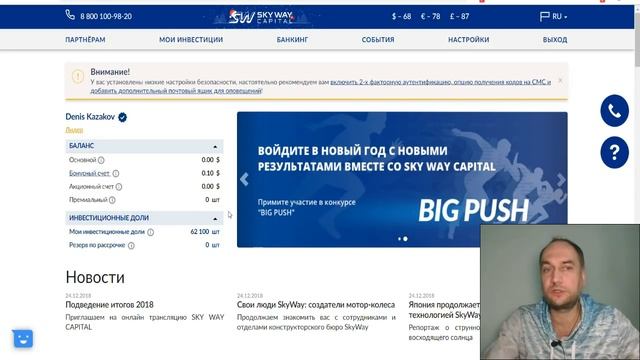Collapse the ИНВЕСТИЦИОННЫЕ ДОЛИ section arrow
The height and width of the screenshot is (360, 640).
coord(215,219)
